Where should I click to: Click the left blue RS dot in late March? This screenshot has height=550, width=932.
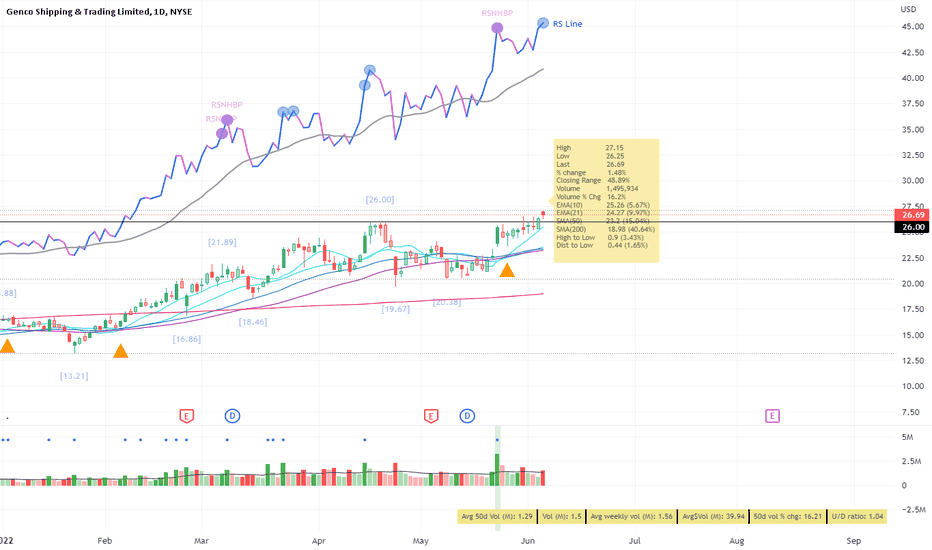(284, 112)
